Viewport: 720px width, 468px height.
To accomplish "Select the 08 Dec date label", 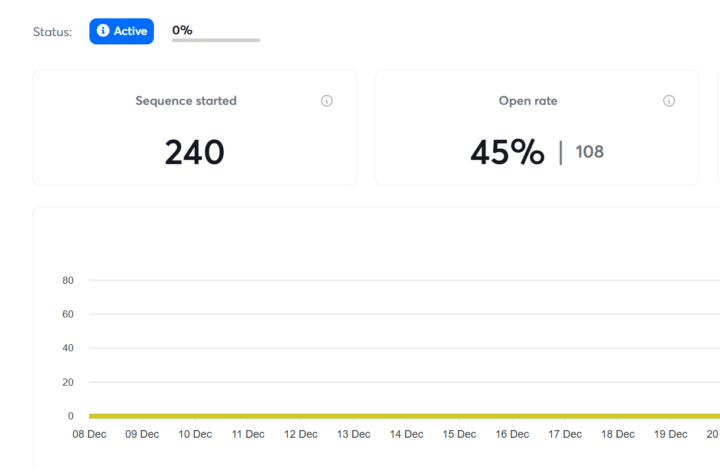I will click(89, 434).
